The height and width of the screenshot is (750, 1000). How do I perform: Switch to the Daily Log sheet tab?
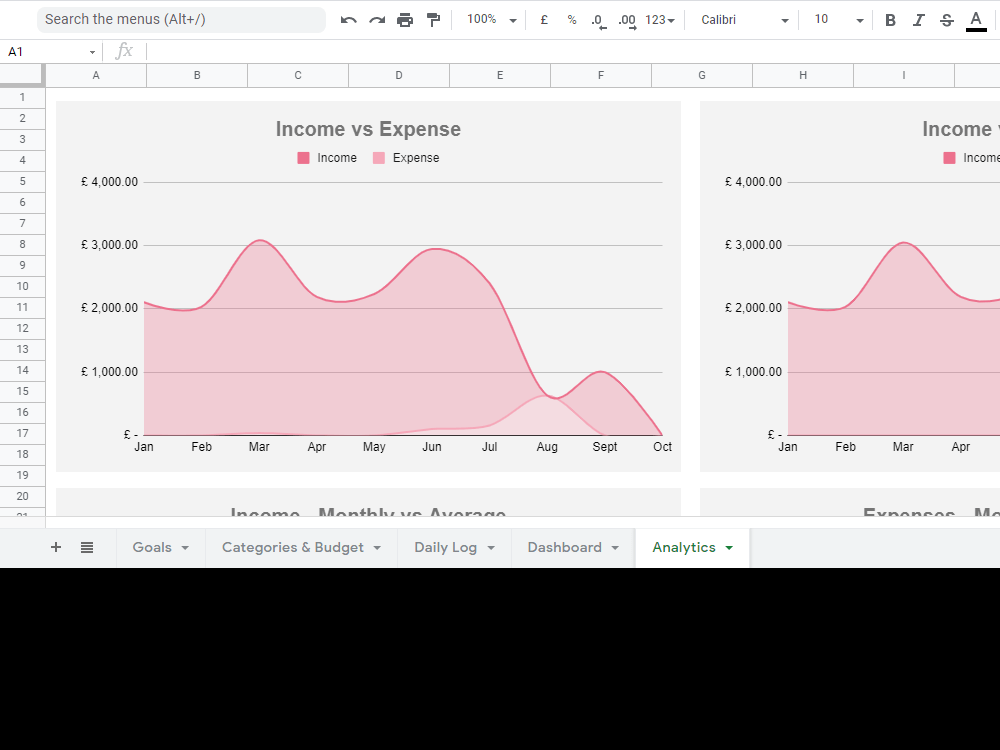[x=446, y=547]
